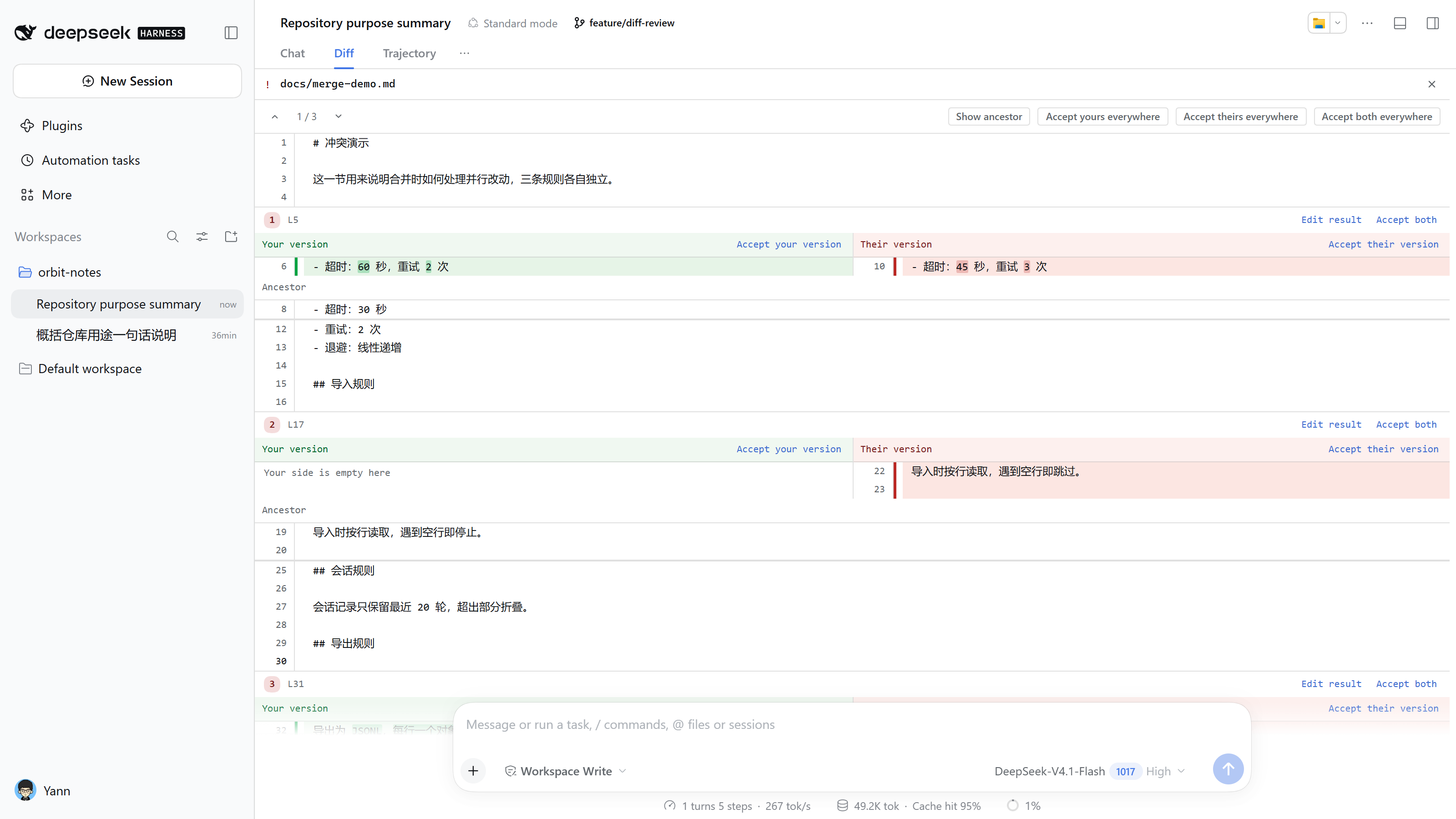Click Accept both for conflict L5

(x=1406, y=220)
